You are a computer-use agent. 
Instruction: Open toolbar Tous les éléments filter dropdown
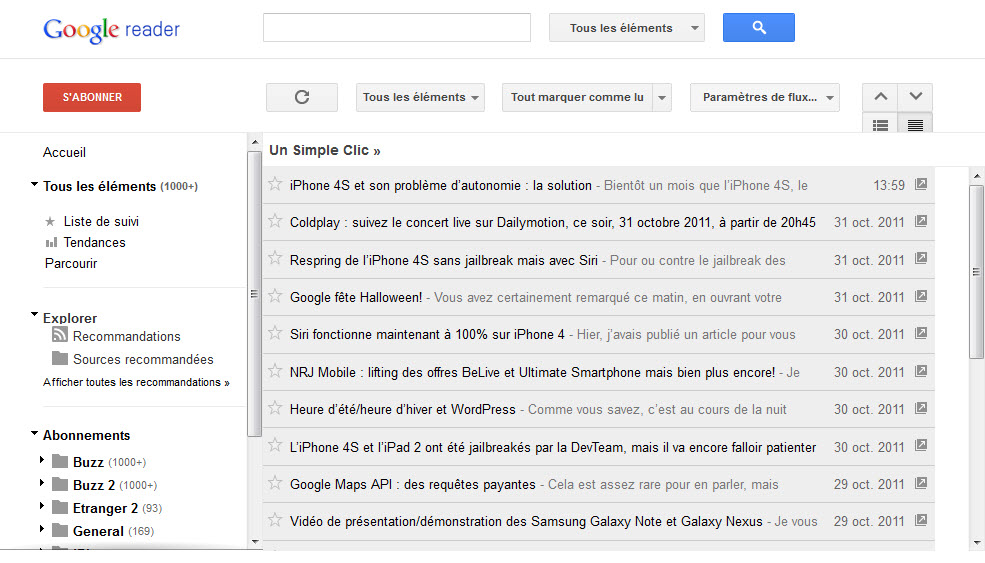click(x=420, y=97)
